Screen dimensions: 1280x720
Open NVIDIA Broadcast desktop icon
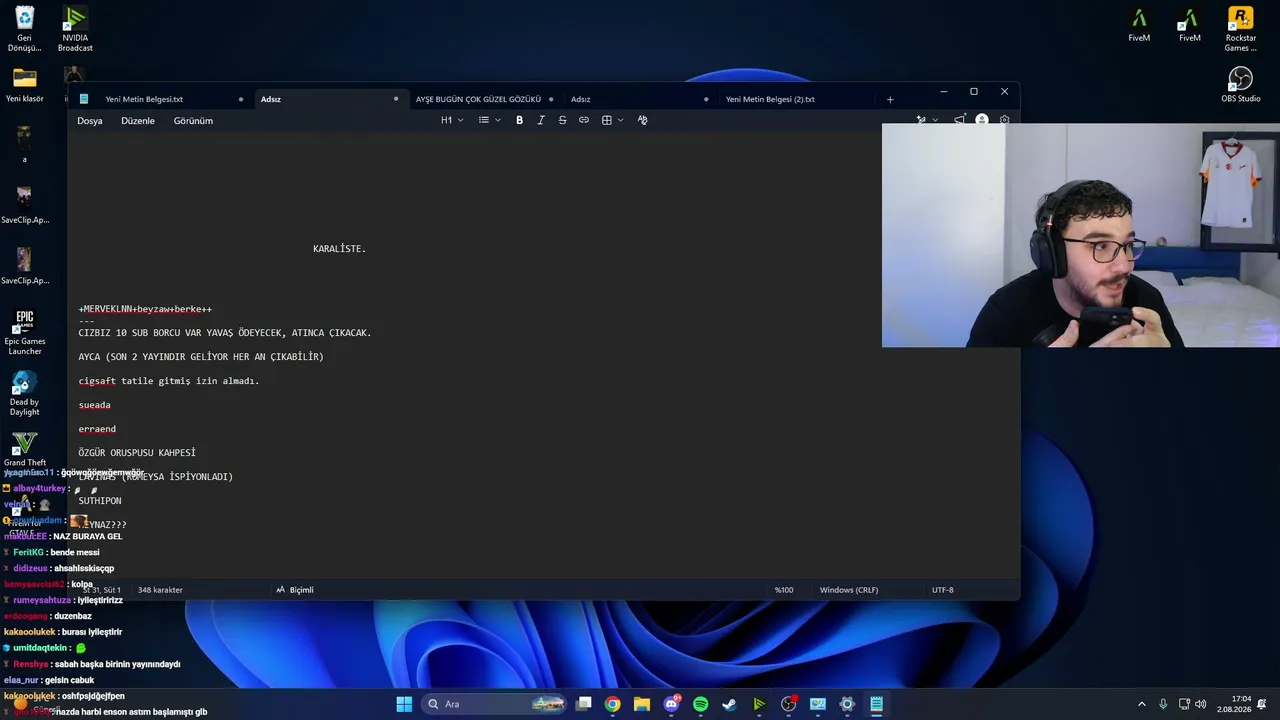click(x=75, y=29)
